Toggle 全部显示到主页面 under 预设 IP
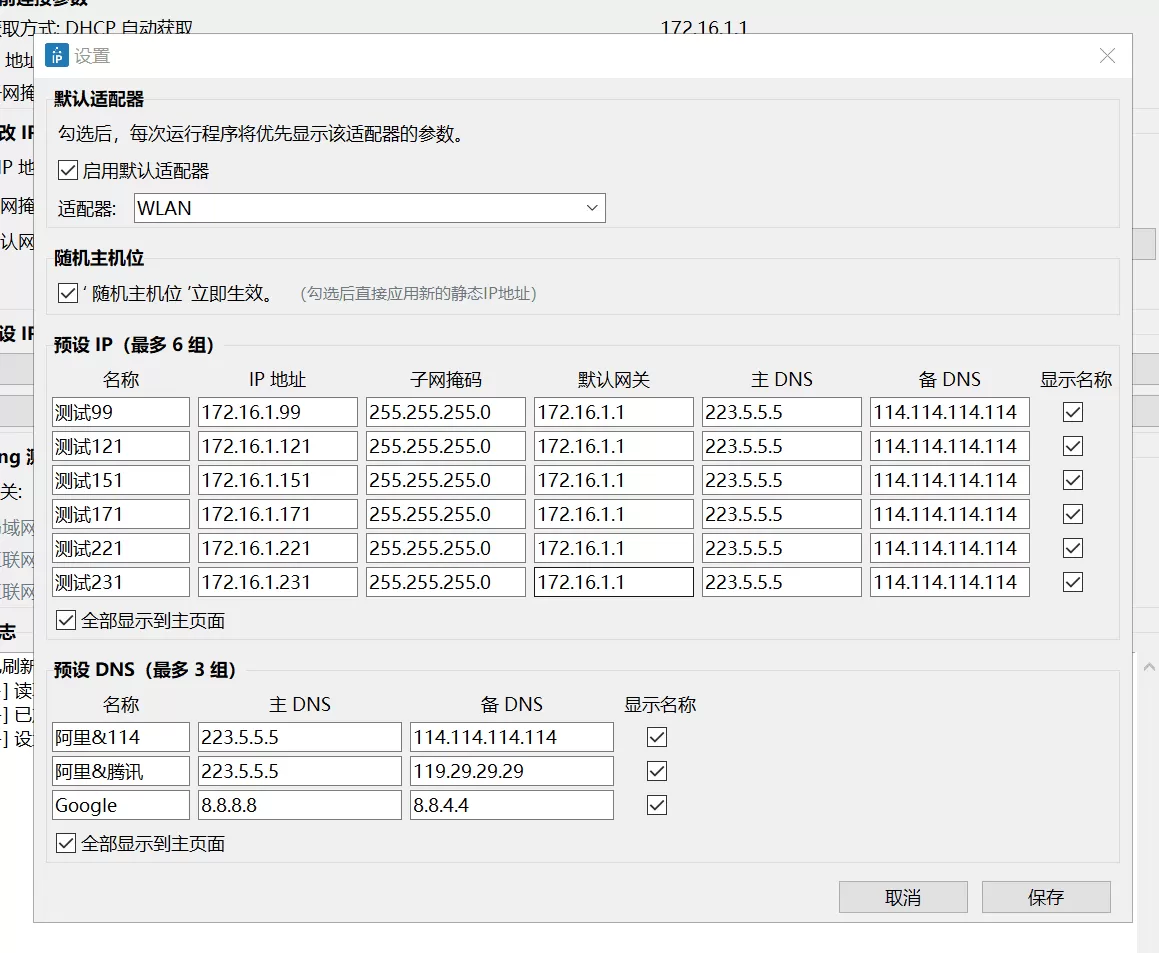The height and width of the screenshot is (953, 1159). (66, 620)
